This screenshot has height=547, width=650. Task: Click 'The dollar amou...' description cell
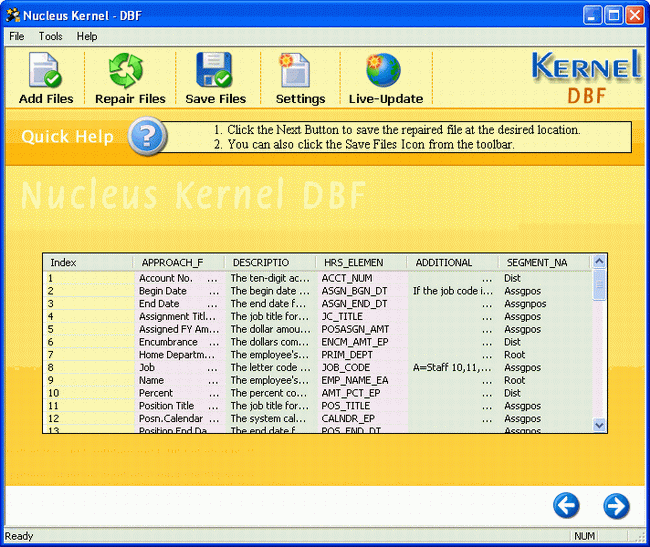[x=271, y=329]
